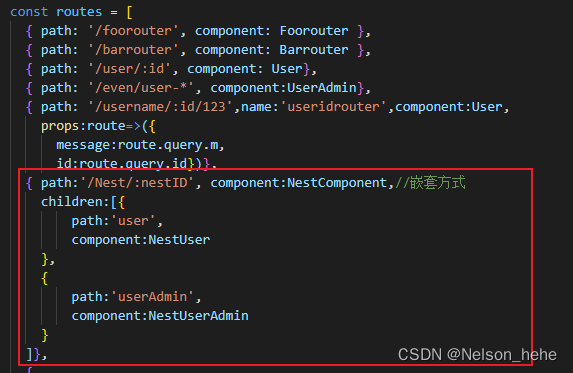This screenshot has width=573, height=373.
Task: Click message:route.query.m line
Action: point(140,145)
